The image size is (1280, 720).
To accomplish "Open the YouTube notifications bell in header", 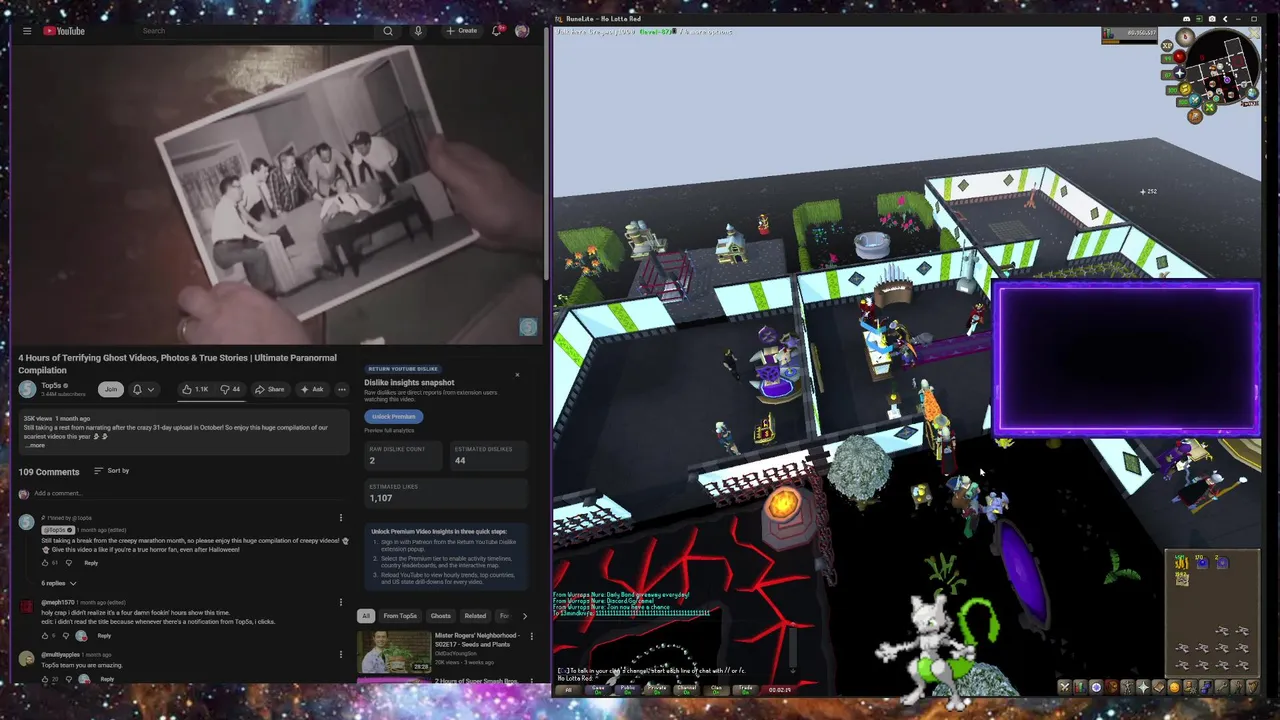I will 496,31.
